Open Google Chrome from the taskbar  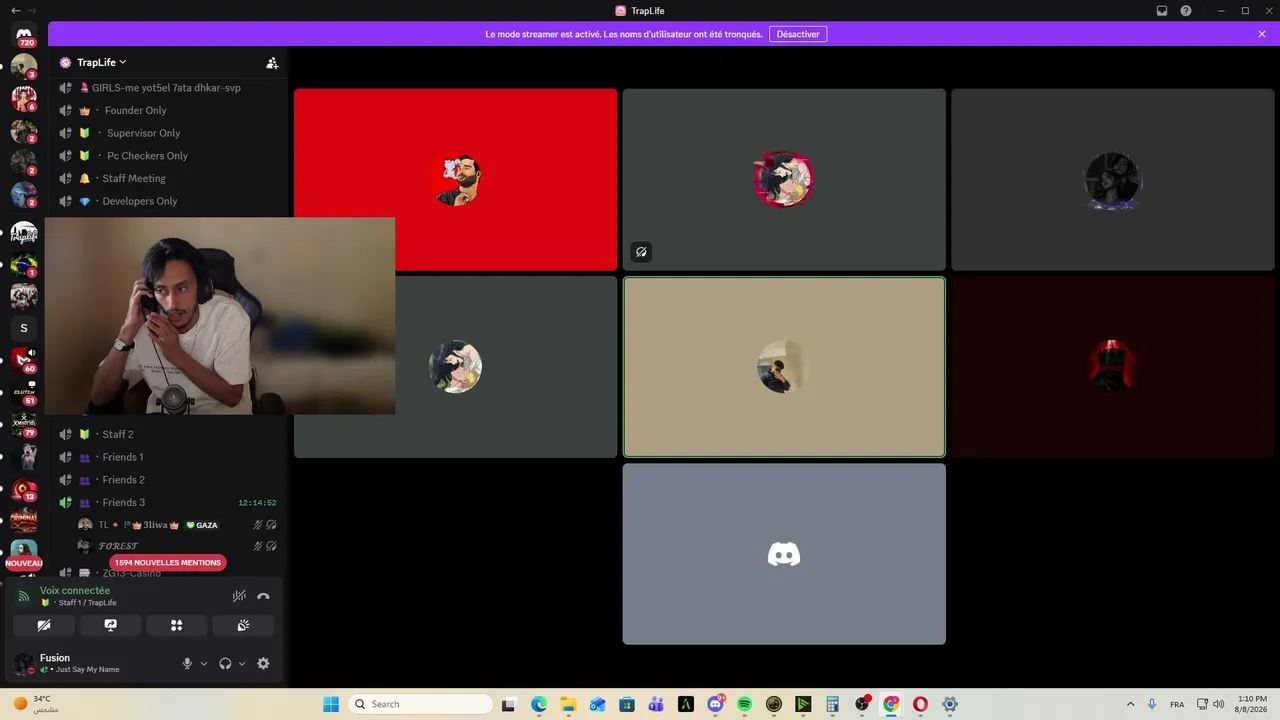click(891, 704)
